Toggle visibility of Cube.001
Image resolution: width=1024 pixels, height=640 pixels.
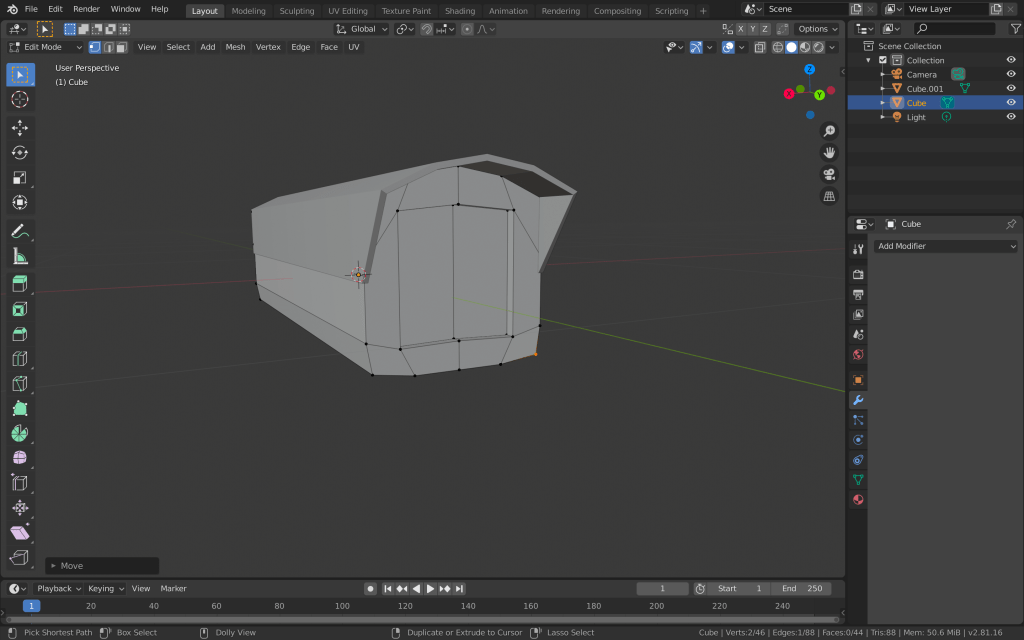pos(1011,88)
